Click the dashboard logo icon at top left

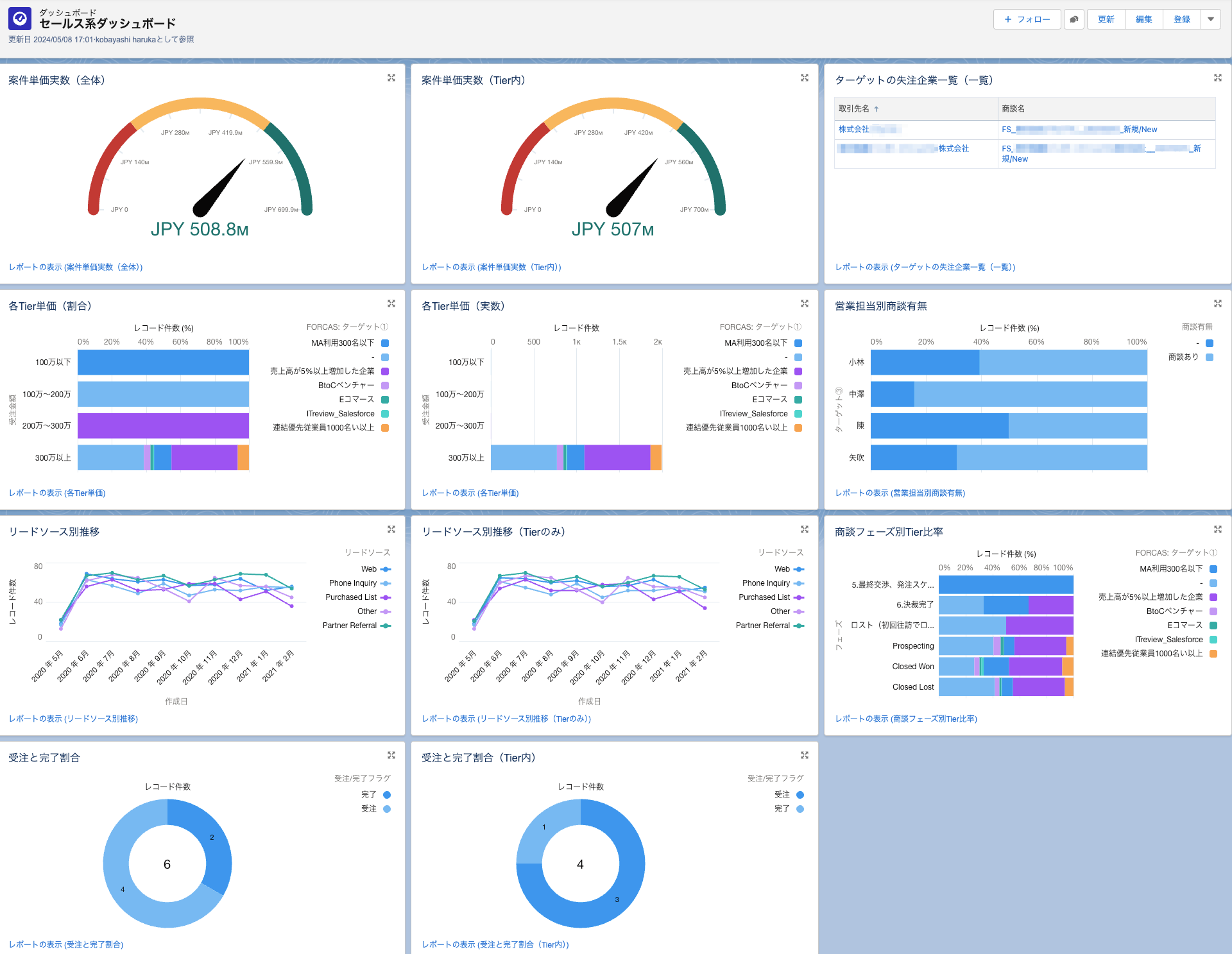pyautogui.click(x=20, y=18)
